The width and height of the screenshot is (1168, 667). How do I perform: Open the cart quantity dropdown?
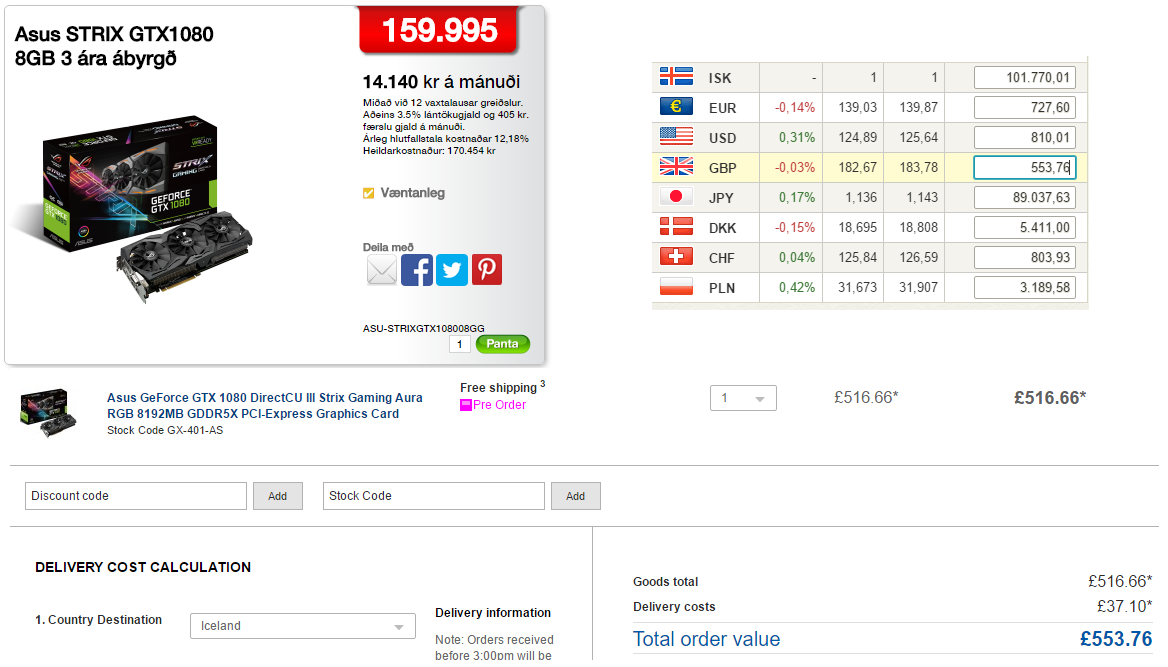tap(743, 398)
